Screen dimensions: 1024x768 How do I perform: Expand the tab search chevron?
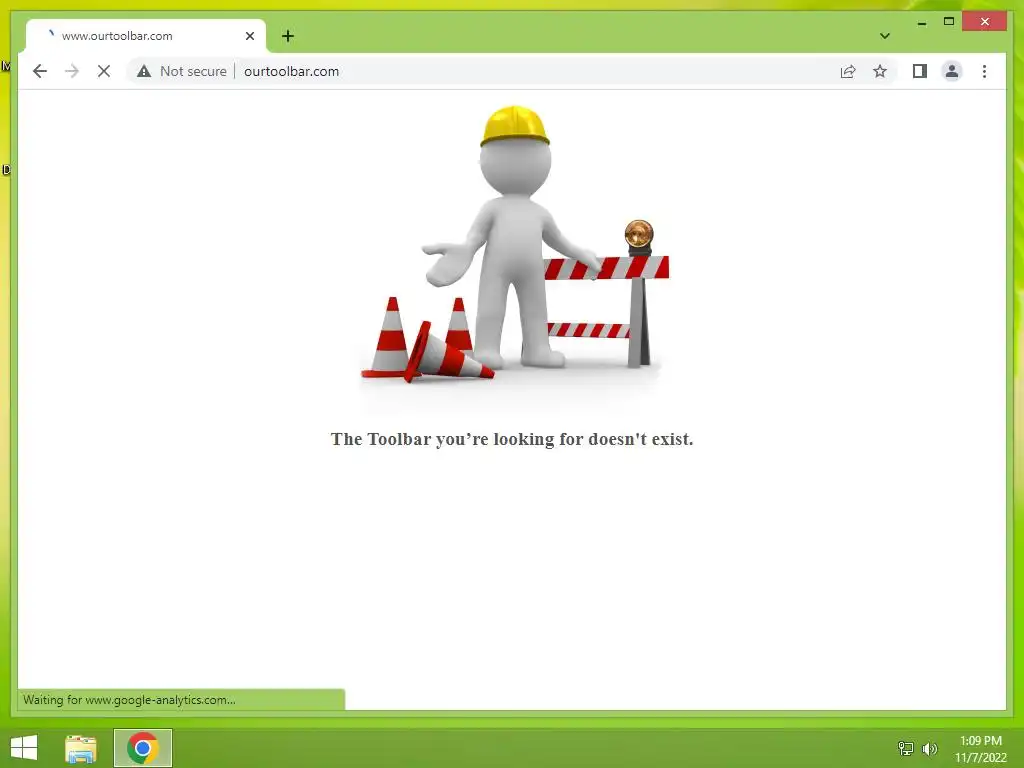[x=884, y=36]
